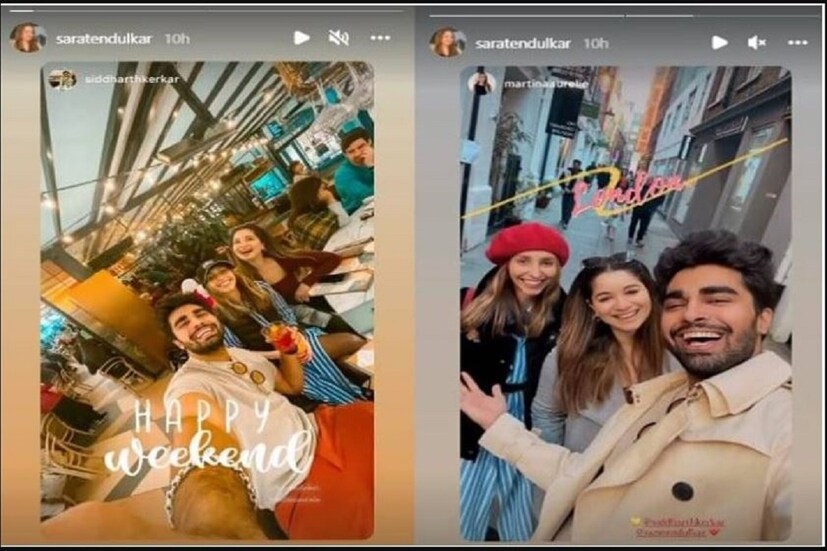Screen dimensions: 827x551
Task: Expand three-dot menu on London story
Action: 797,42
